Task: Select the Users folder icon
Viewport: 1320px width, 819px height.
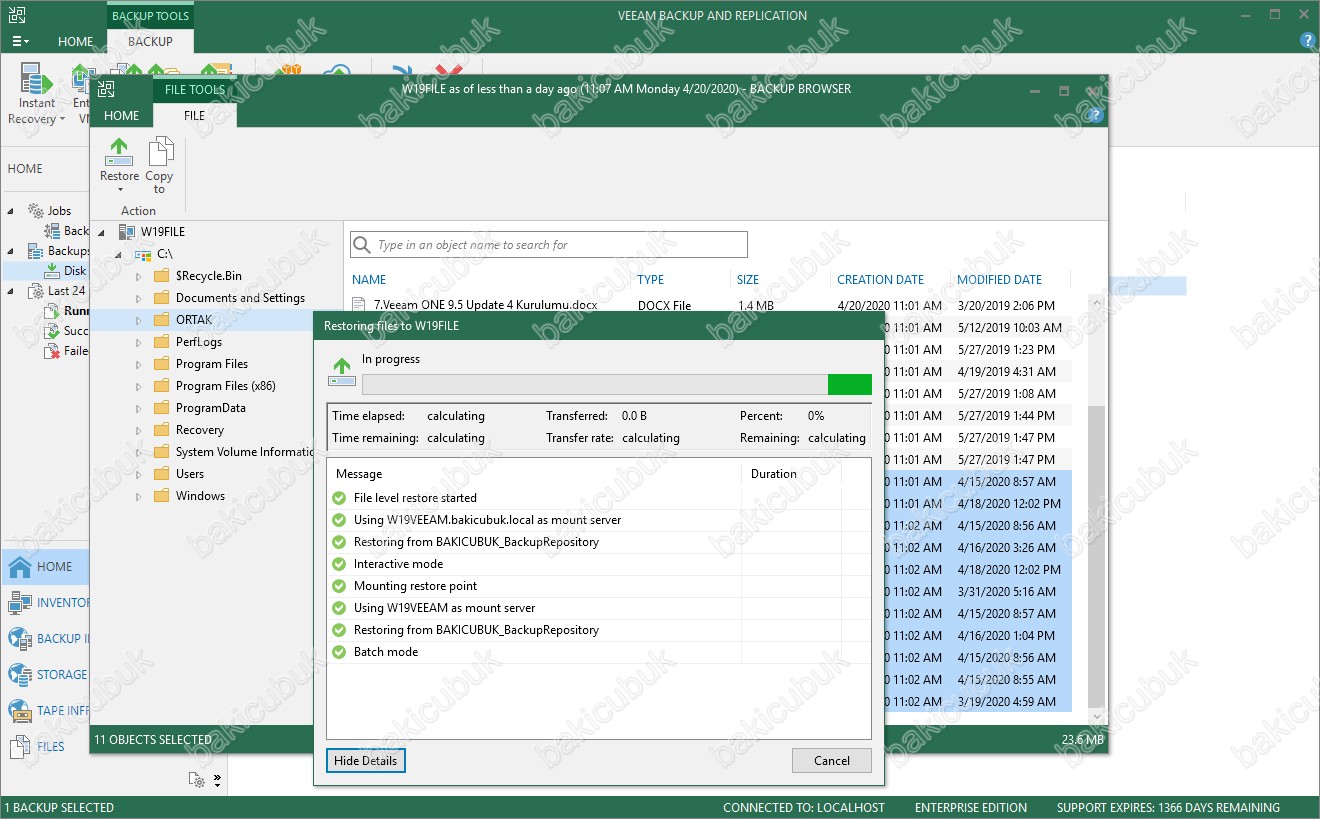Action: (x=161, y=474)
